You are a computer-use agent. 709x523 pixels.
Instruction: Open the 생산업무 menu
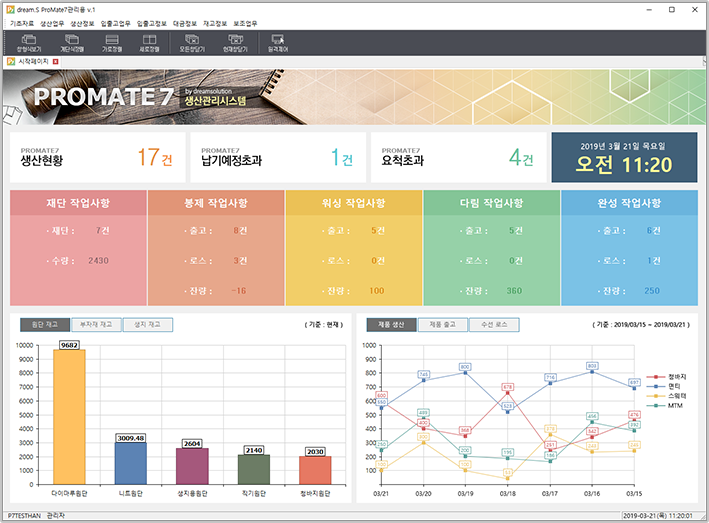pos(52,24)
